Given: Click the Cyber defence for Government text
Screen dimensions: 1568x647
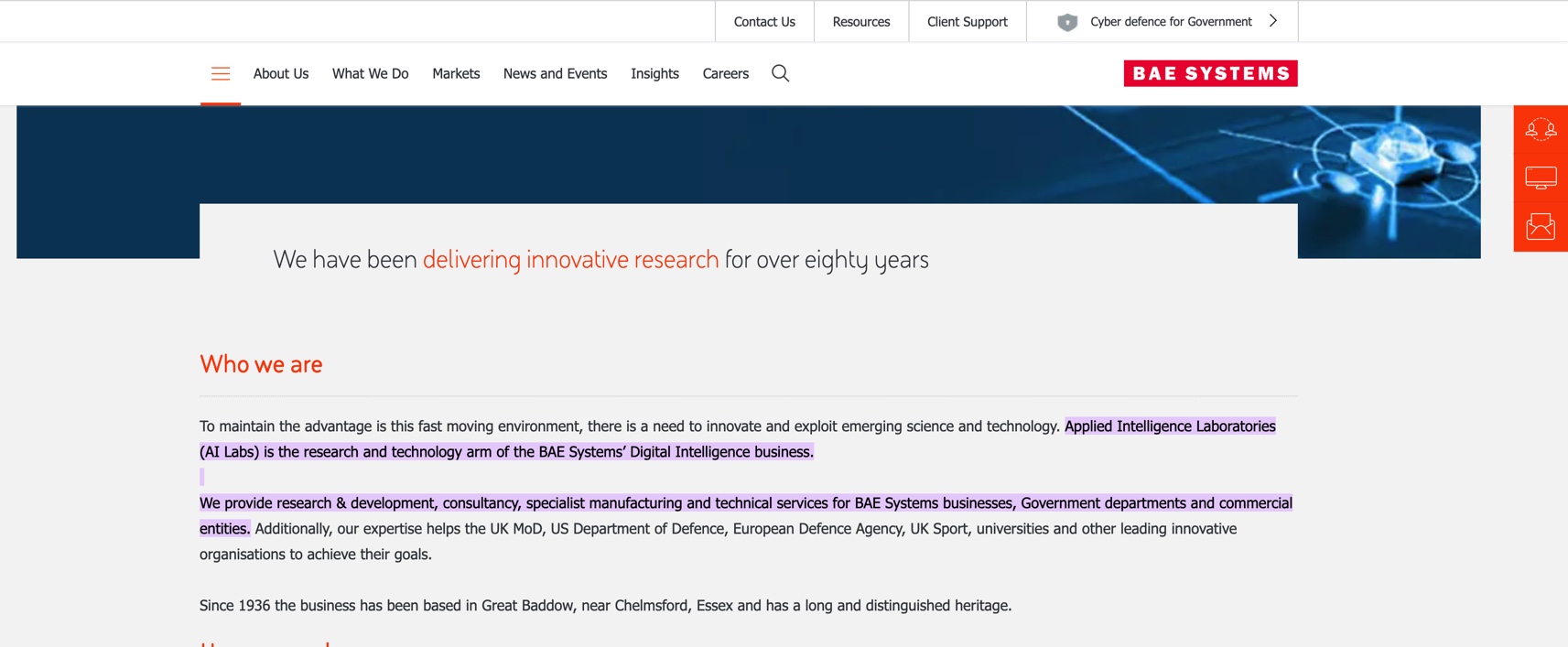Looking at the screenshot, I should tap(1171, 22).
